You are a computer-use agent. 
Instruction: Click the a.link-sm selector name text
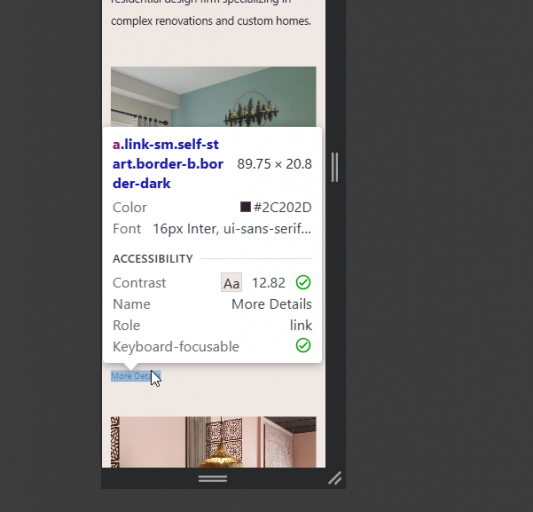coord(168,164)
